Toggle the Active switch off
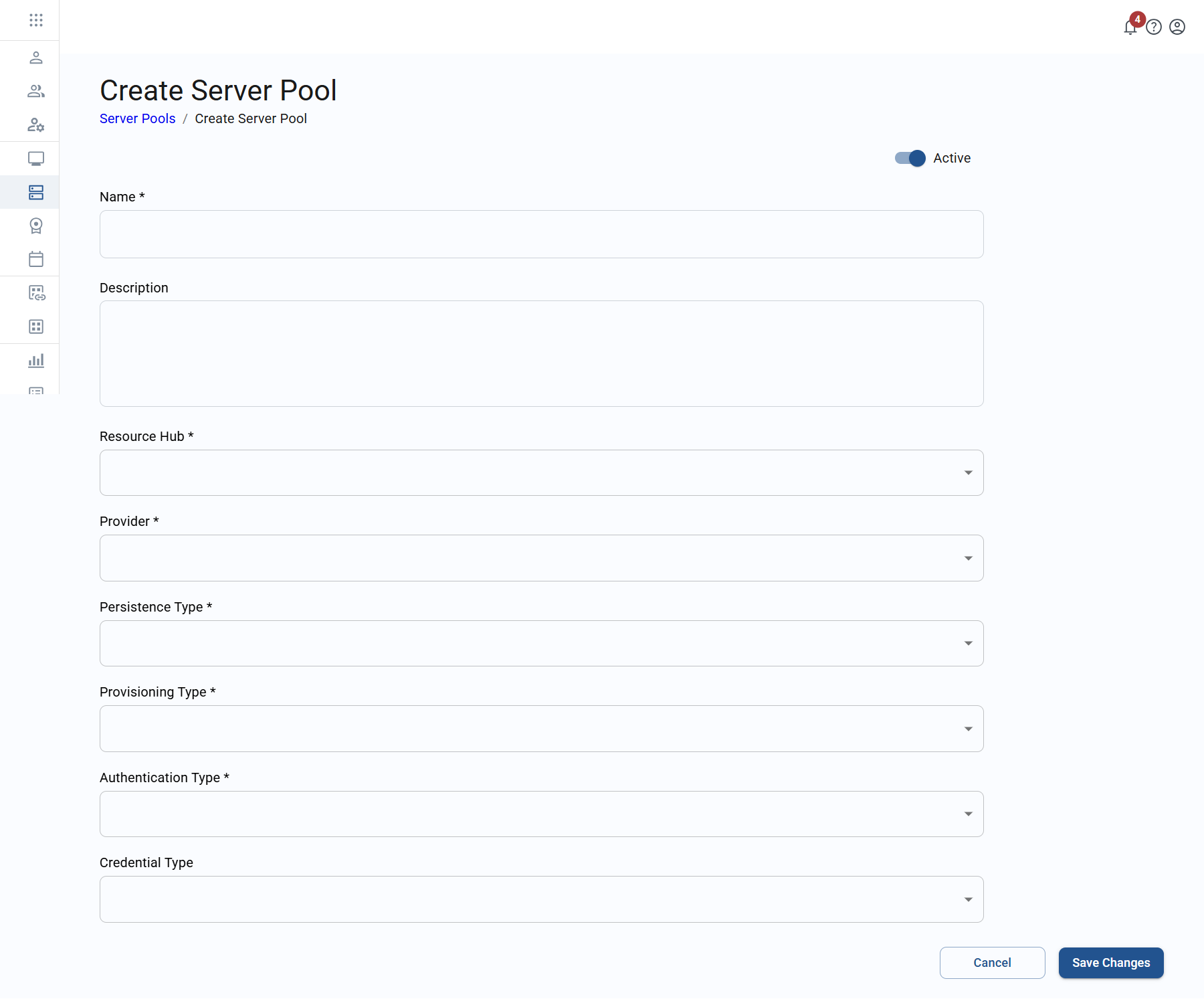1204x999 pixels. (910, 158)
